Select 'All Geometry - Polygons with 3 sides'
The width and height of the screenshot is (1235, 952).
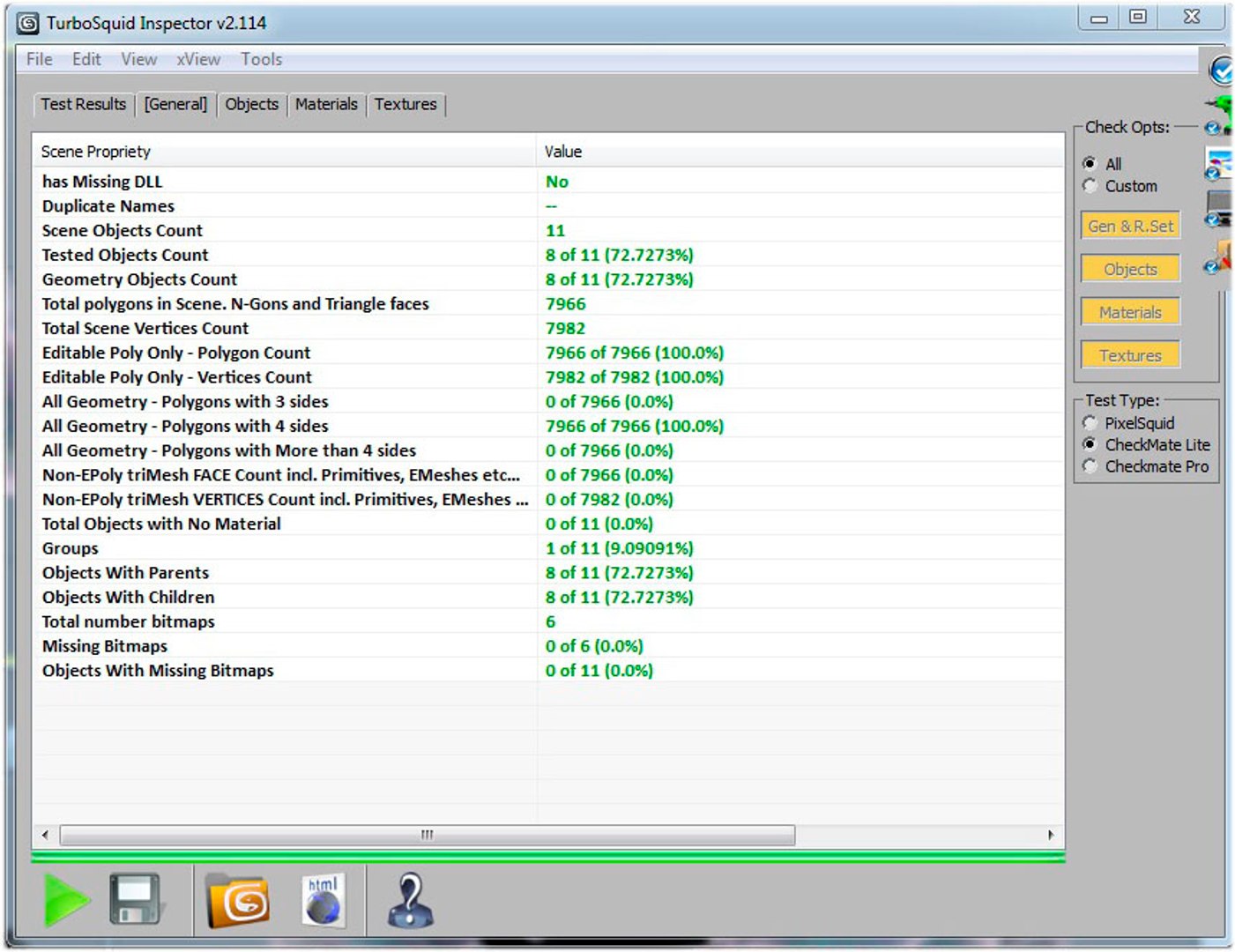click(548, 402)
